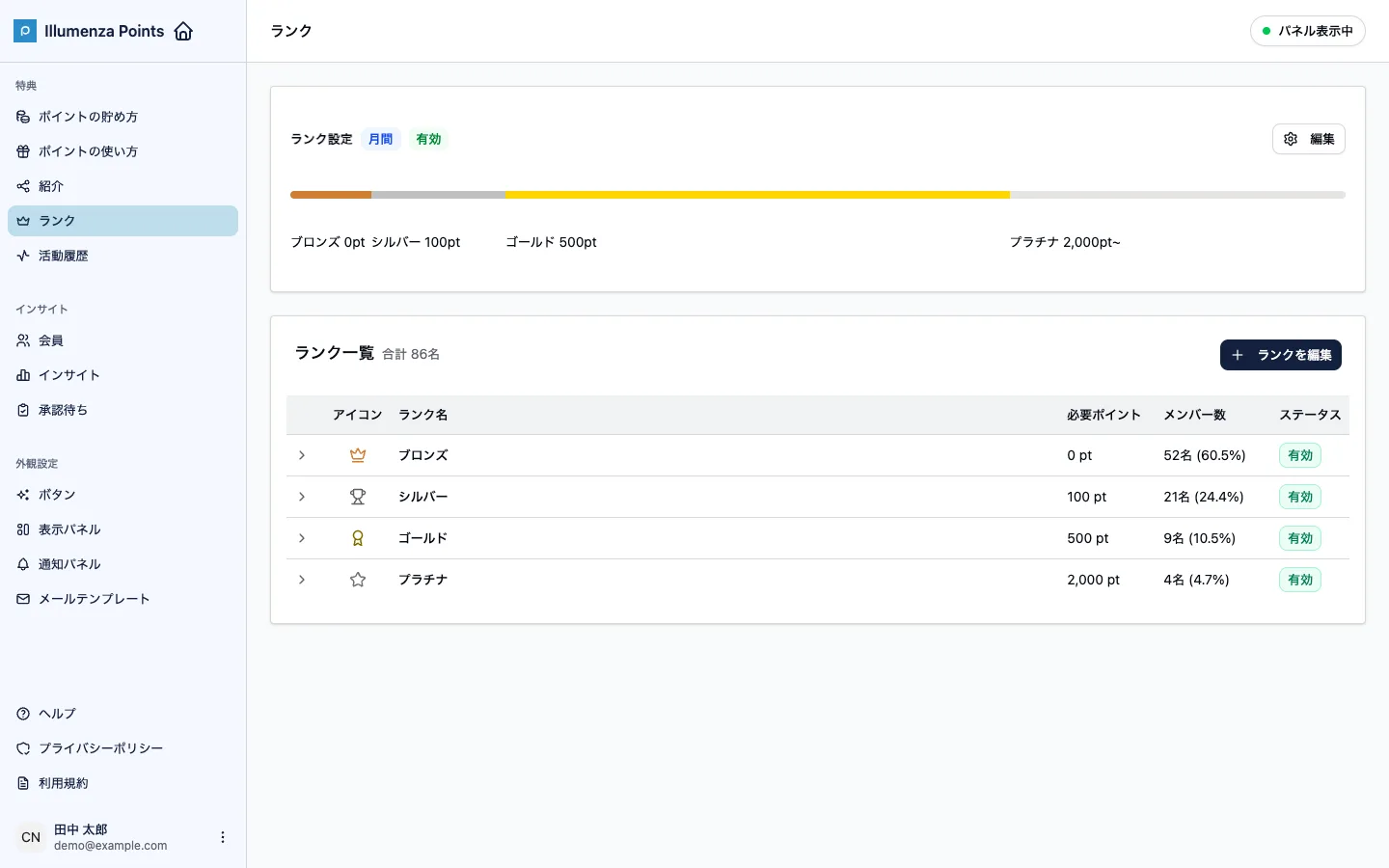Toggle the 有効 status badge for プラチナ

pyautogui.click(x=1300, y=580)
